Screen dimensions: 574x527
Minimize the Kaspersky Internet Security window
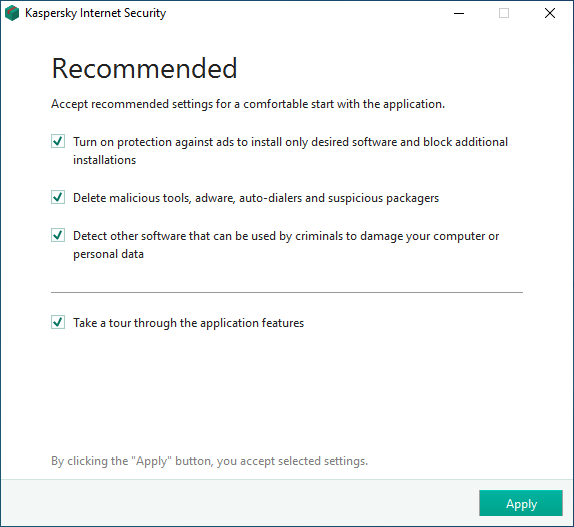pyautogui.click(x=459, y=13)
